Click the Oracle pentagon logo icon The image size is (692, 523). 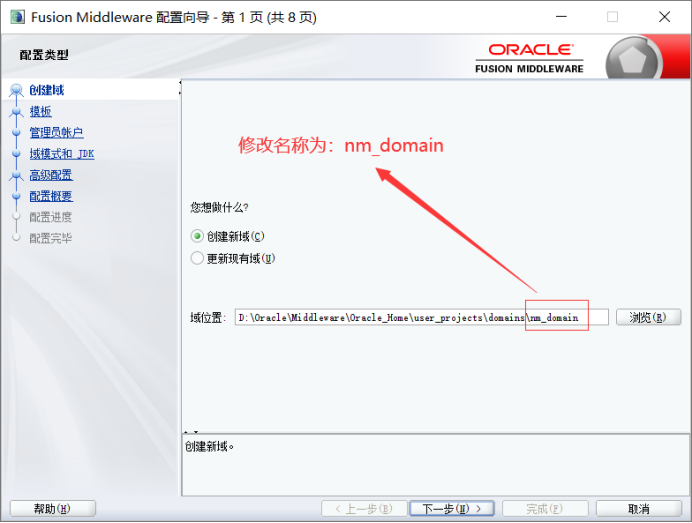(x=635, y=58)
